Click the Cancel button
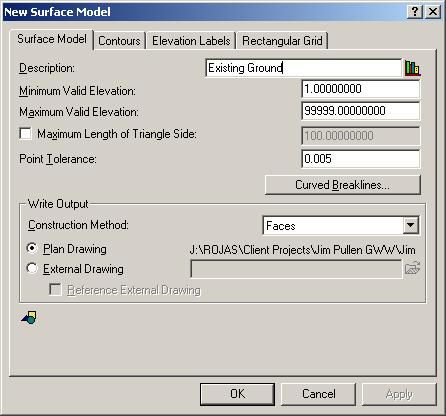 tap(318, 394)
